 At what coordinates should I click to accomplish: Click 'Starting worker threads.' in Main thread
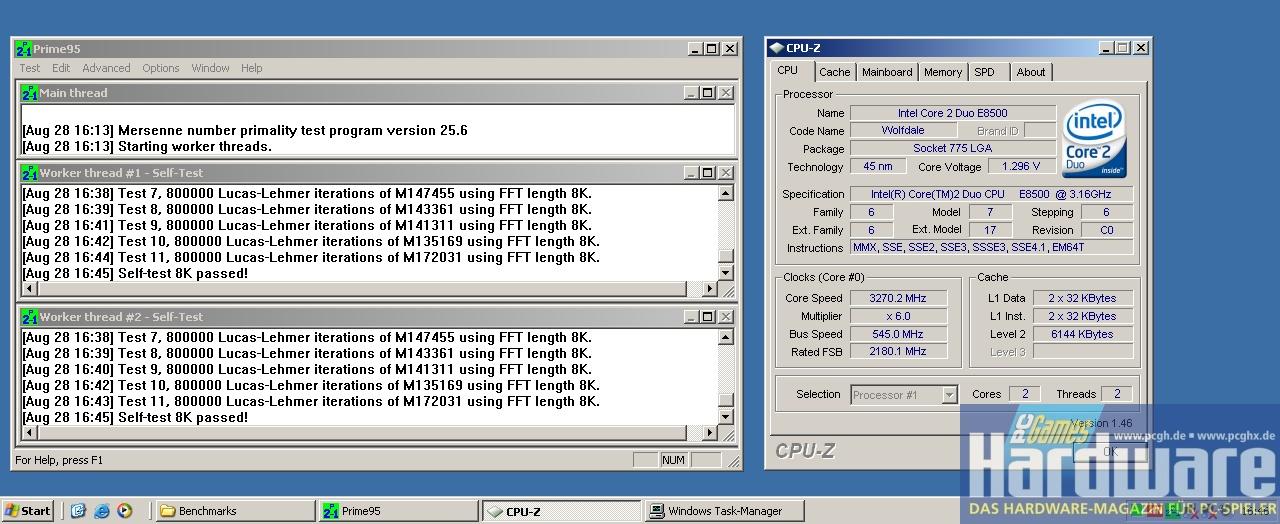point(195,146)
